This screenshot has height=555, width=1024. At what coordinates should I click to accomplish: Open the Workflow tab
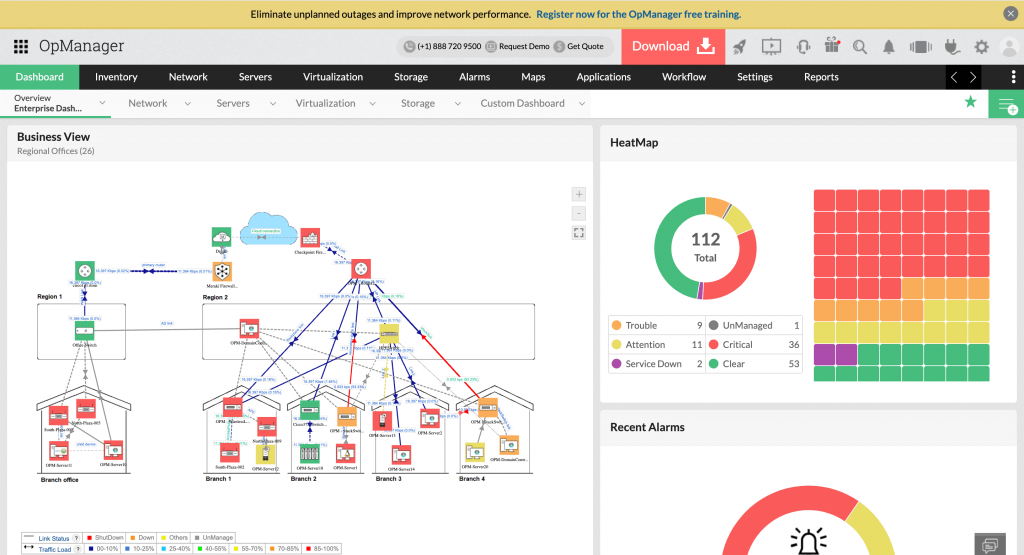click(x=684, y=77)
